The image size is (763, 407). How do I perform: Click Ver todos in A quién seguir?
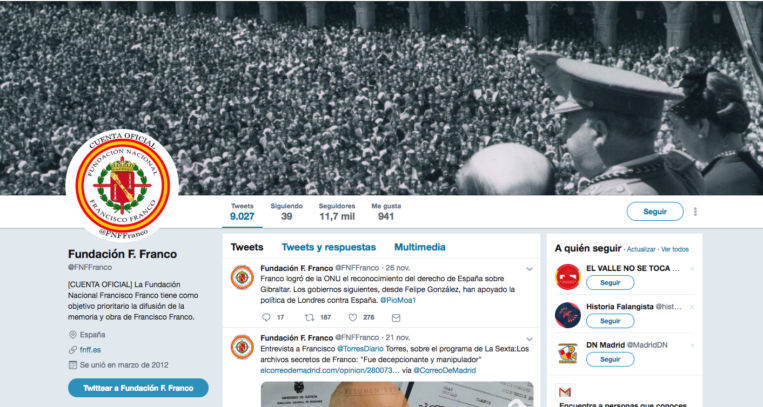click(x=675, y=249)
